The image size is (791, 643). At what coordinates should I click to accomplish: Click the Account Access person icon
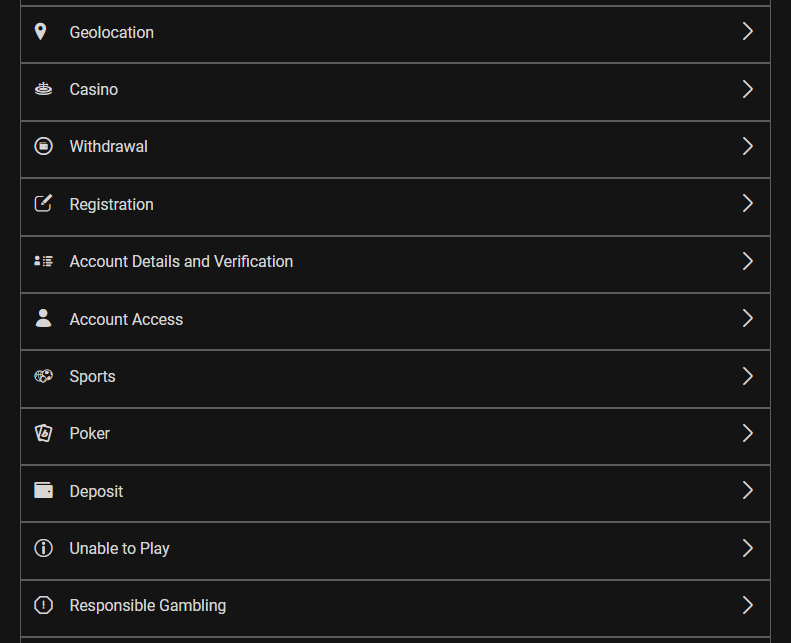43,318
